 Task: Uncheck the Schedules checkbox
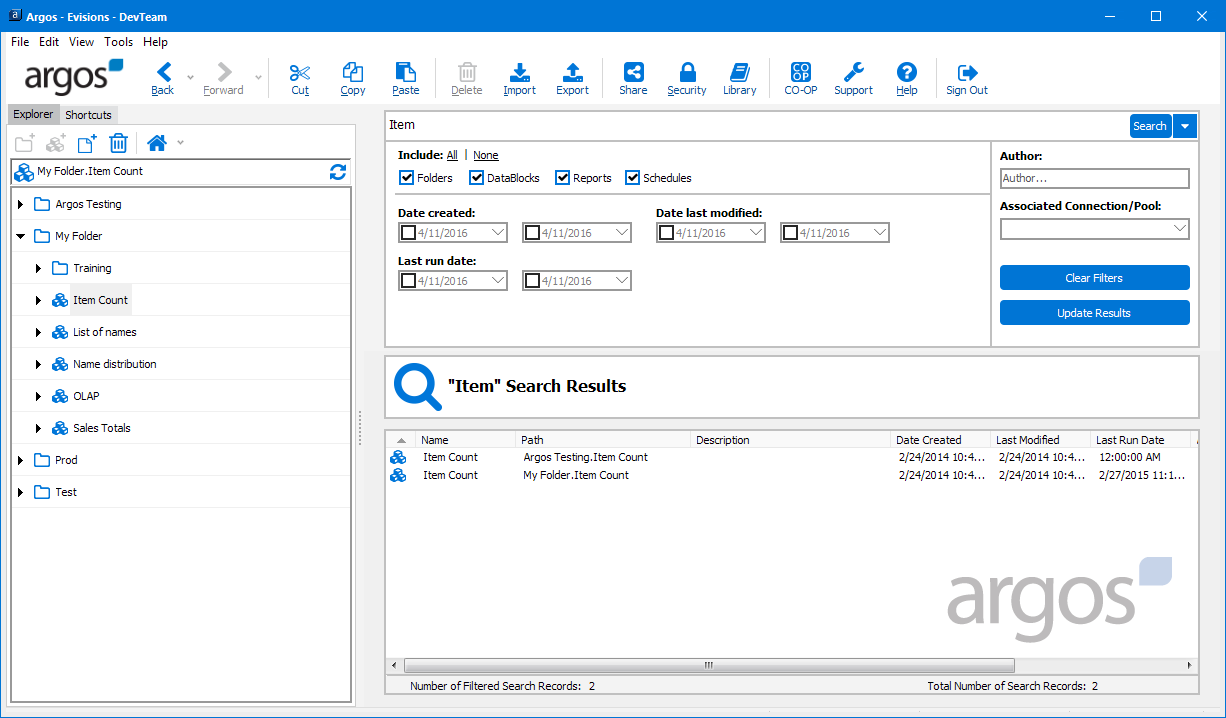point(633,178)
